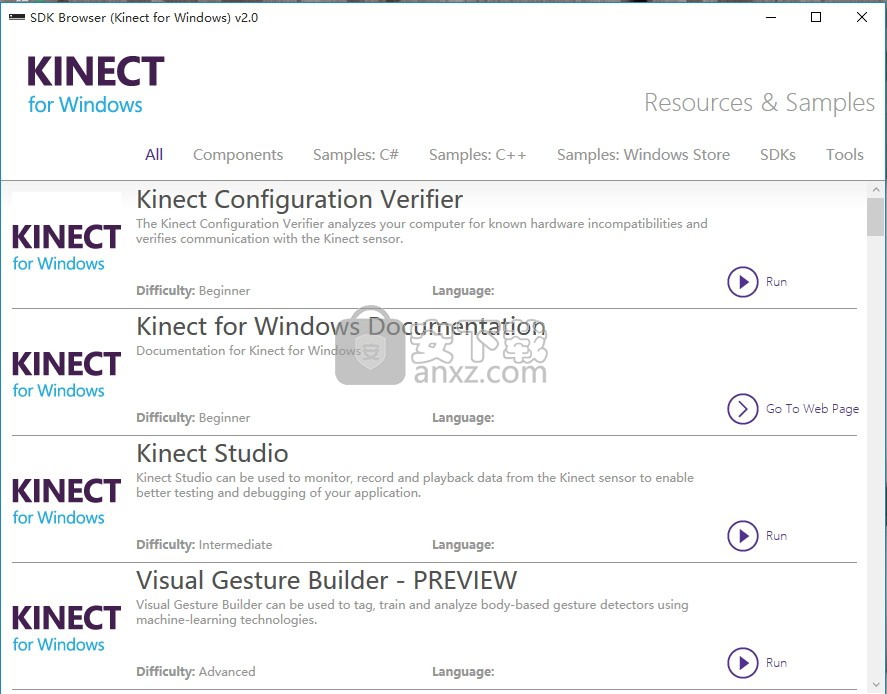Click the Run label for Visual Gesture Builder

tap(776, 663)
